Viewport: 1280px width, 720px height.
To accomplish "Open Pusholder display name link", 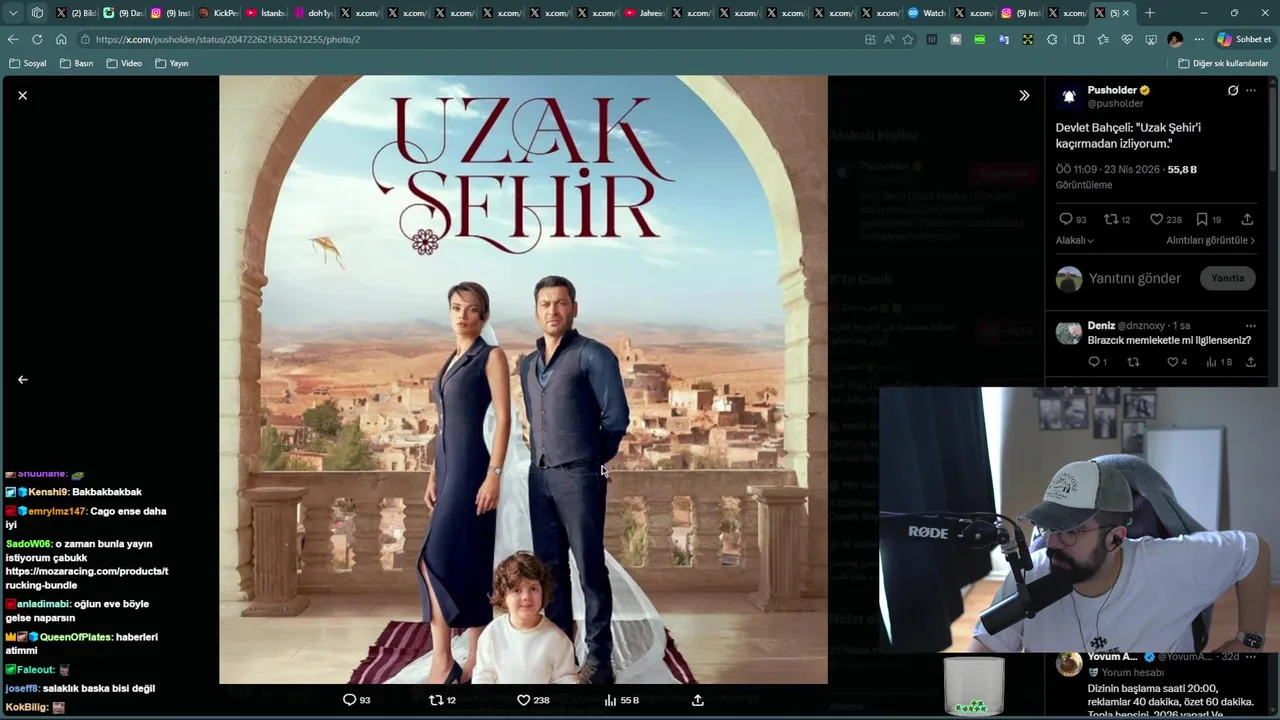I will [x=1113, y=90].
